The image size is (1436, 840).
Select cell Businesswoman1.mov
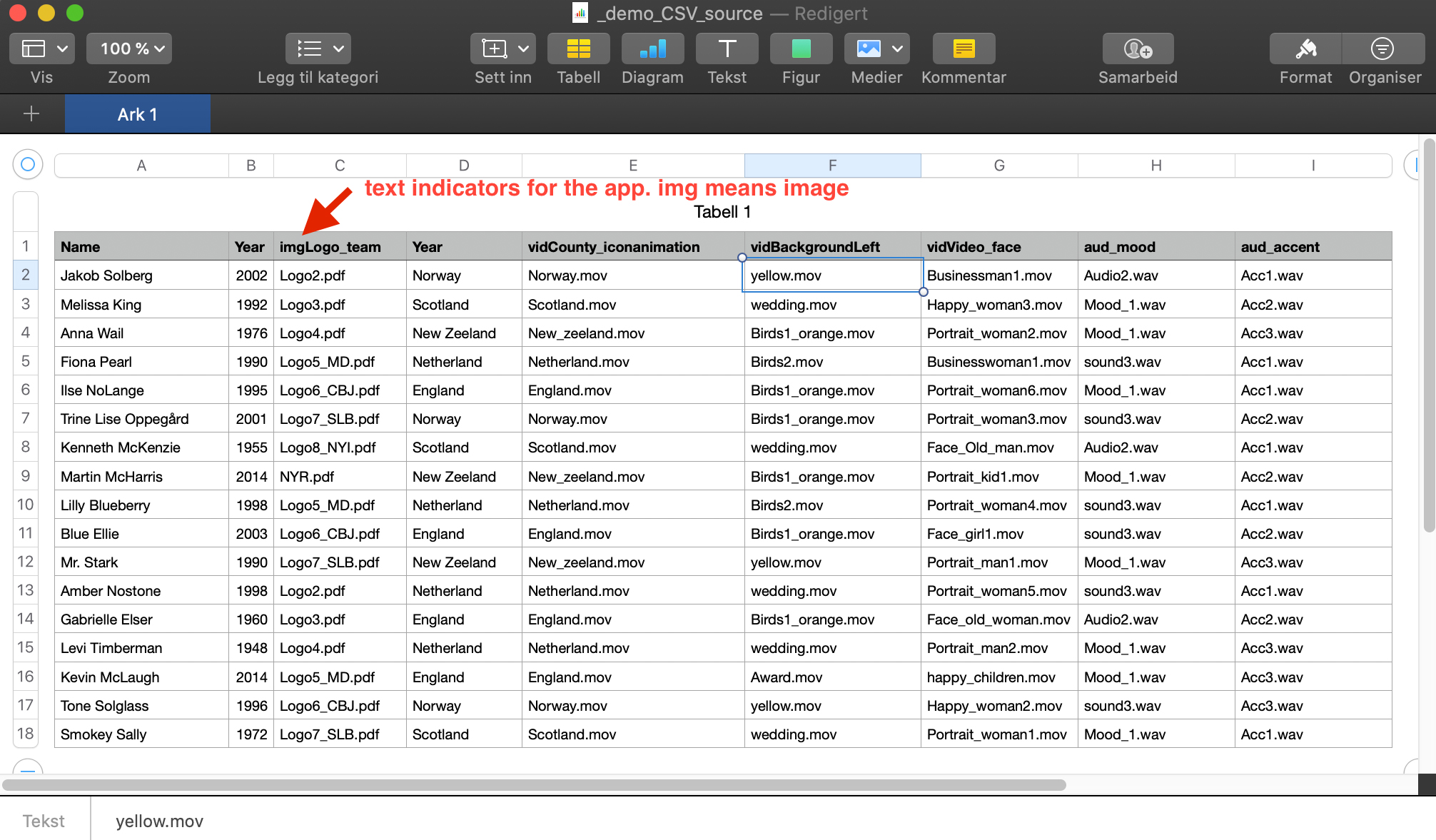[999, 362]
